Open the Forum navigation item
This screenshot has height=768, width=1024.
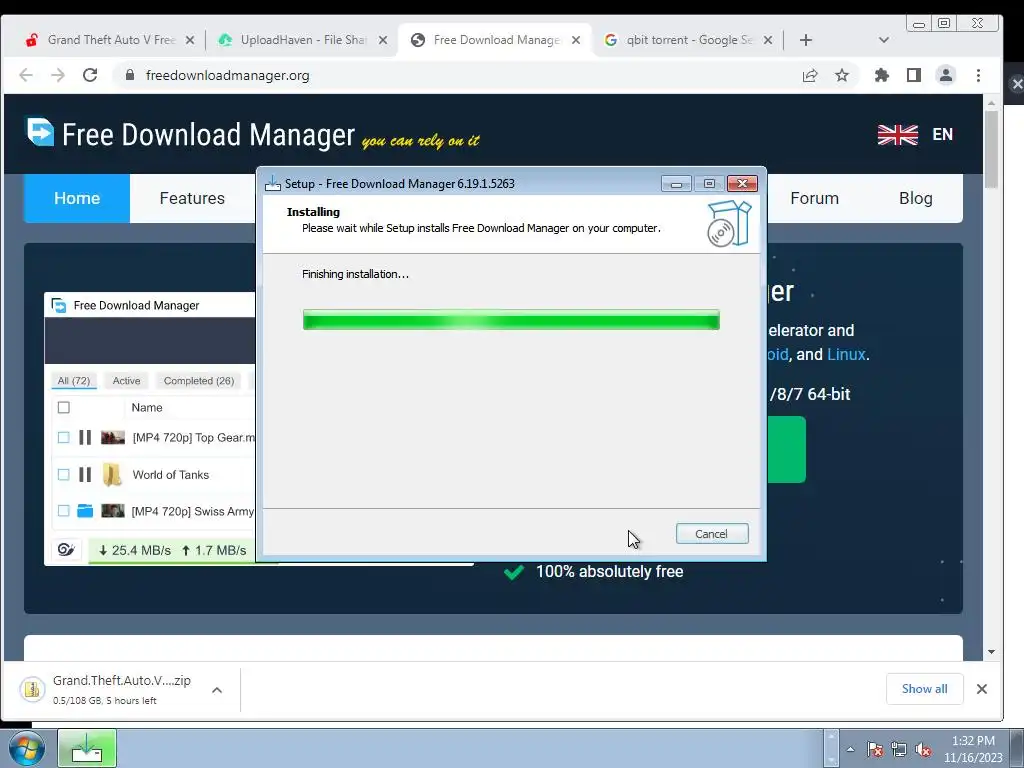814,198
